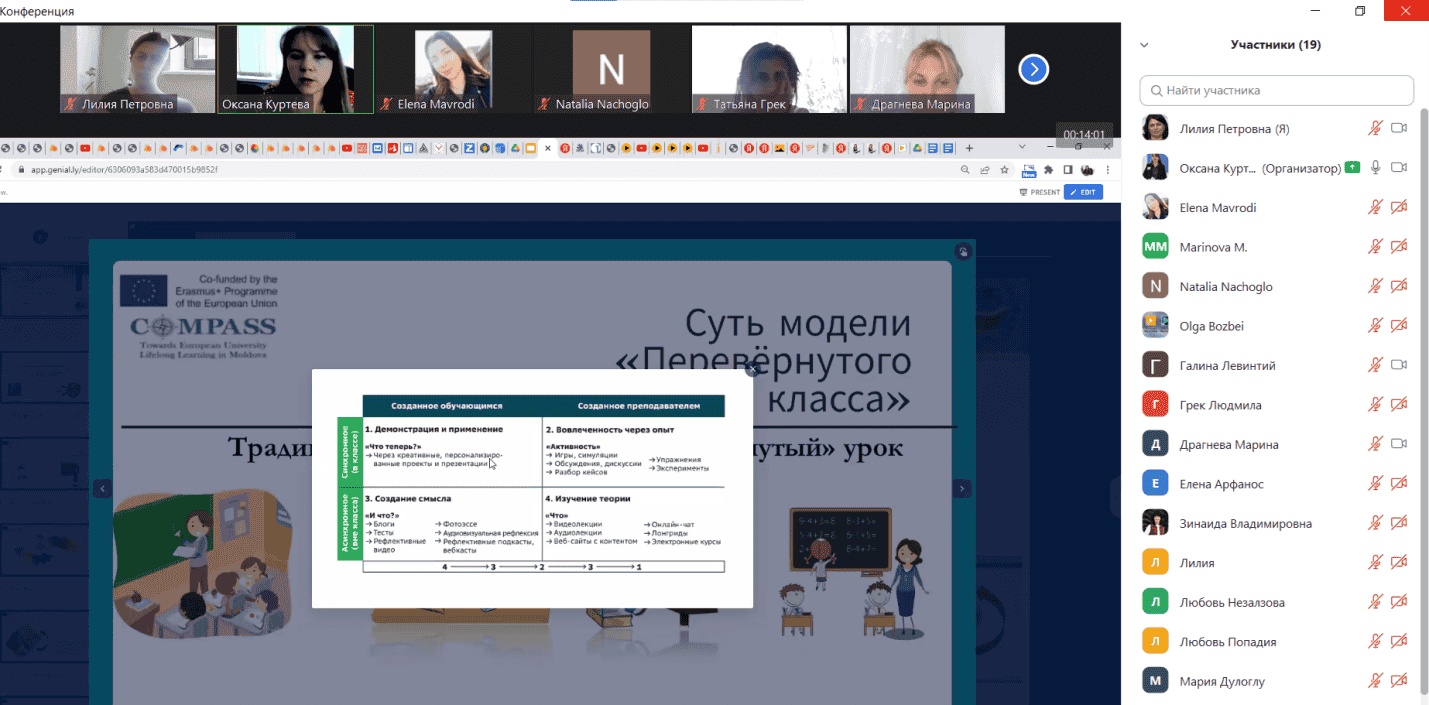Click the next video gallery arrow

(x=1033, y=69)
